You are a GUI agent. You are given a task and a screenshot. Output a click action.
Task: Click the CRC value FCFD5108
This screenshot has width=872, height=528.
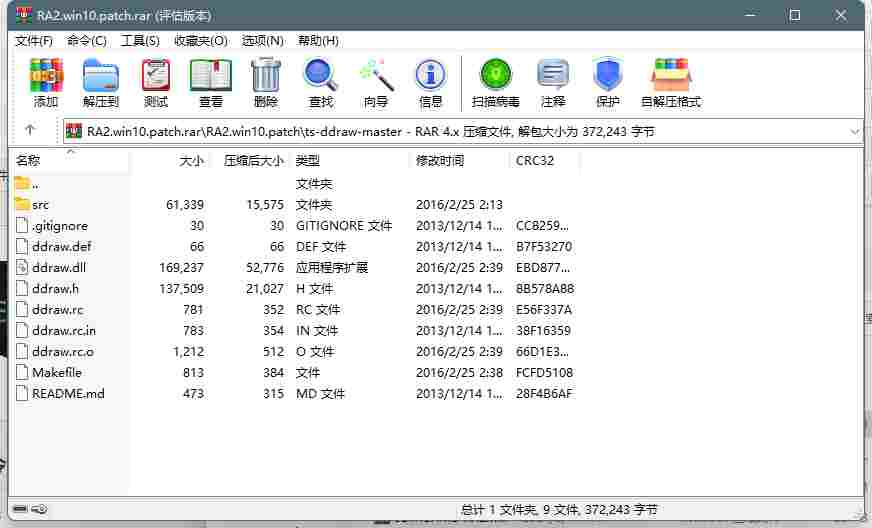(544, 372)
